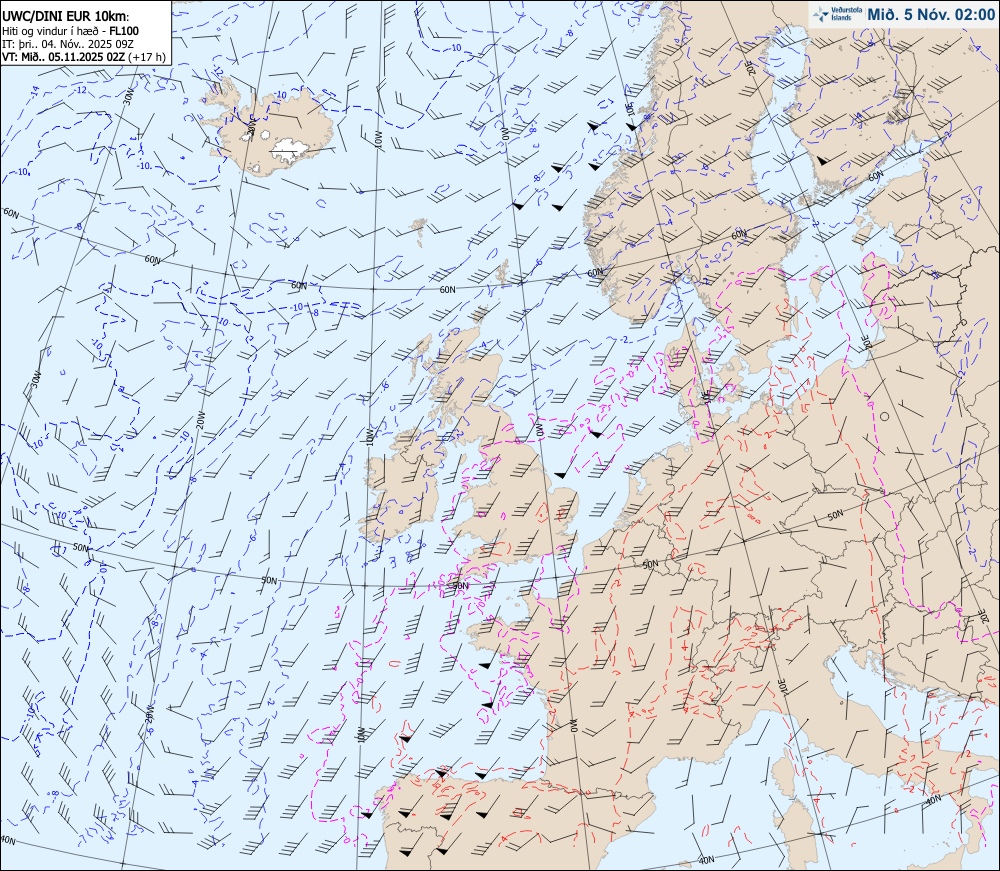Viewport: 1000px width, 871px height.
Task: Click the "IT: þri.. 04. Nóv.. 2025 09Z" line
Action: (x=68, y=44)
